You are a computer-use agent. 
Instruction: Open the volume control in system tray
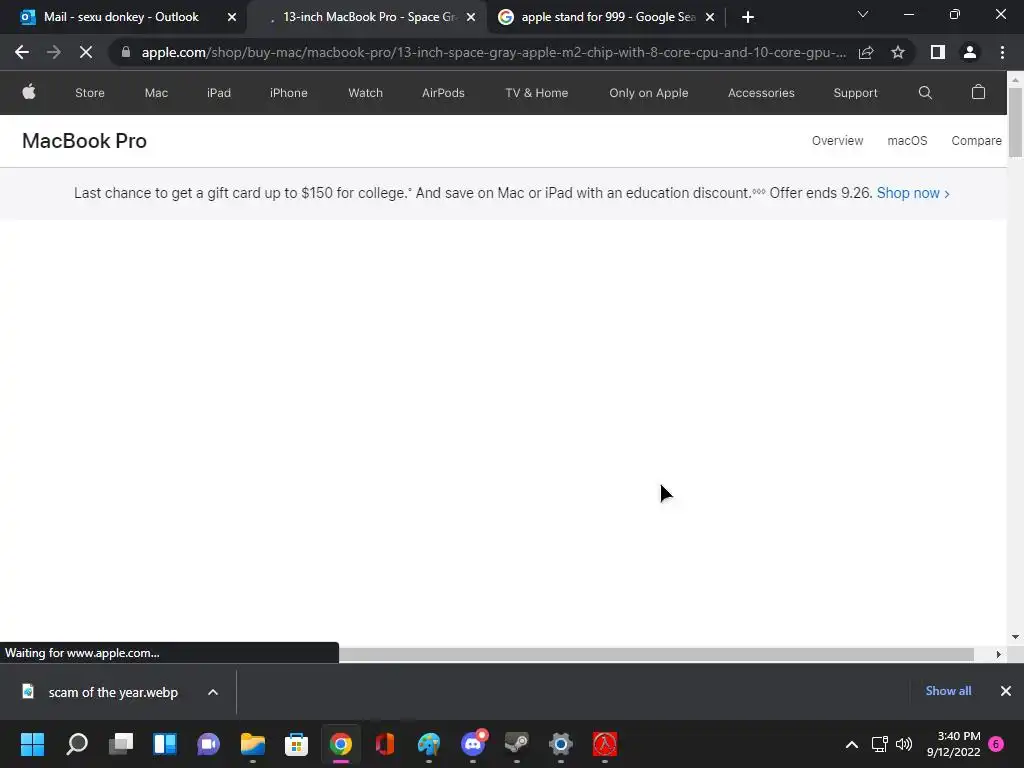point(904,744)
